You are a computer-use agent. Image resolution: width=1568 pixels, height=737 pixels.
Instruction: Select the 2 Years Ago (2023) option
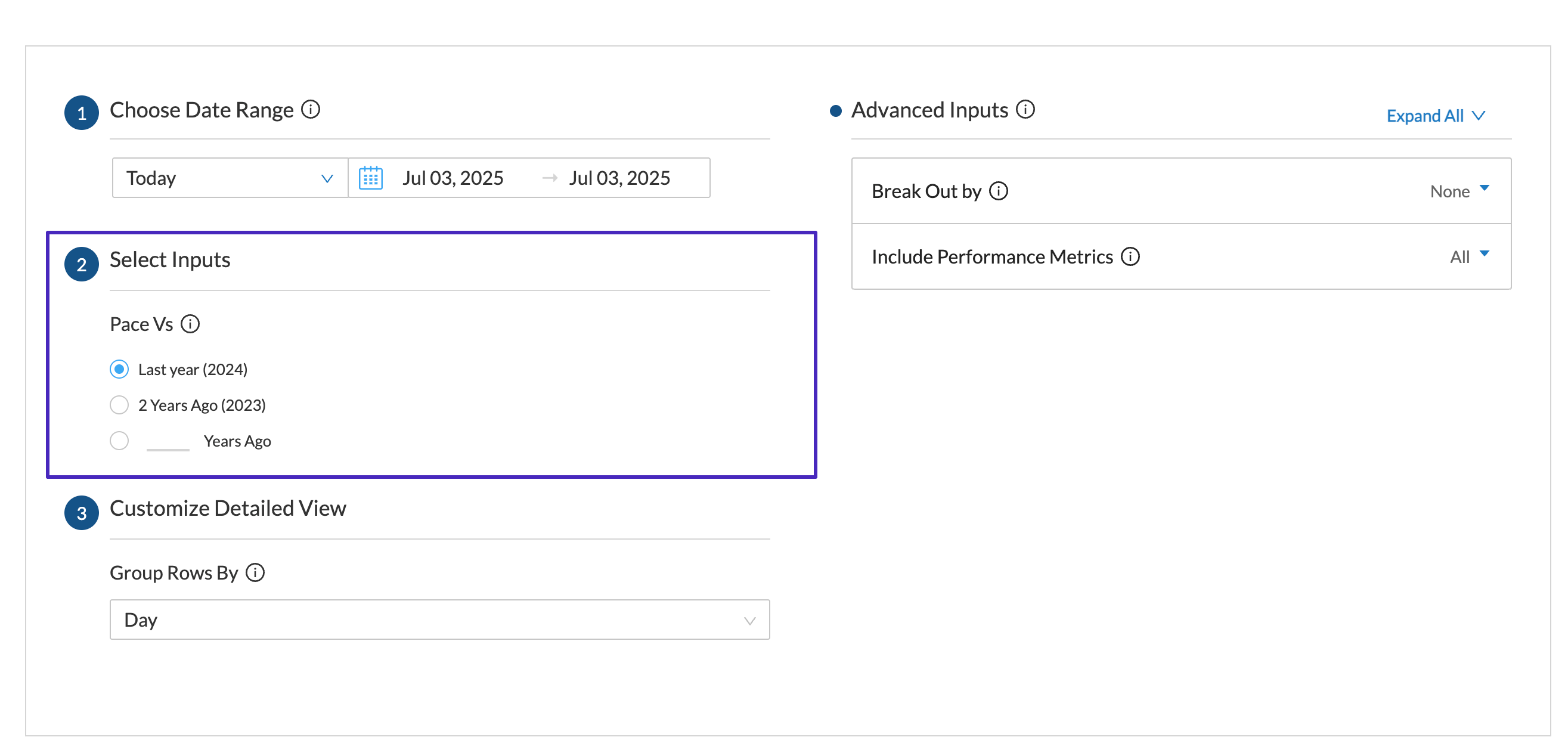coord(119,405)
